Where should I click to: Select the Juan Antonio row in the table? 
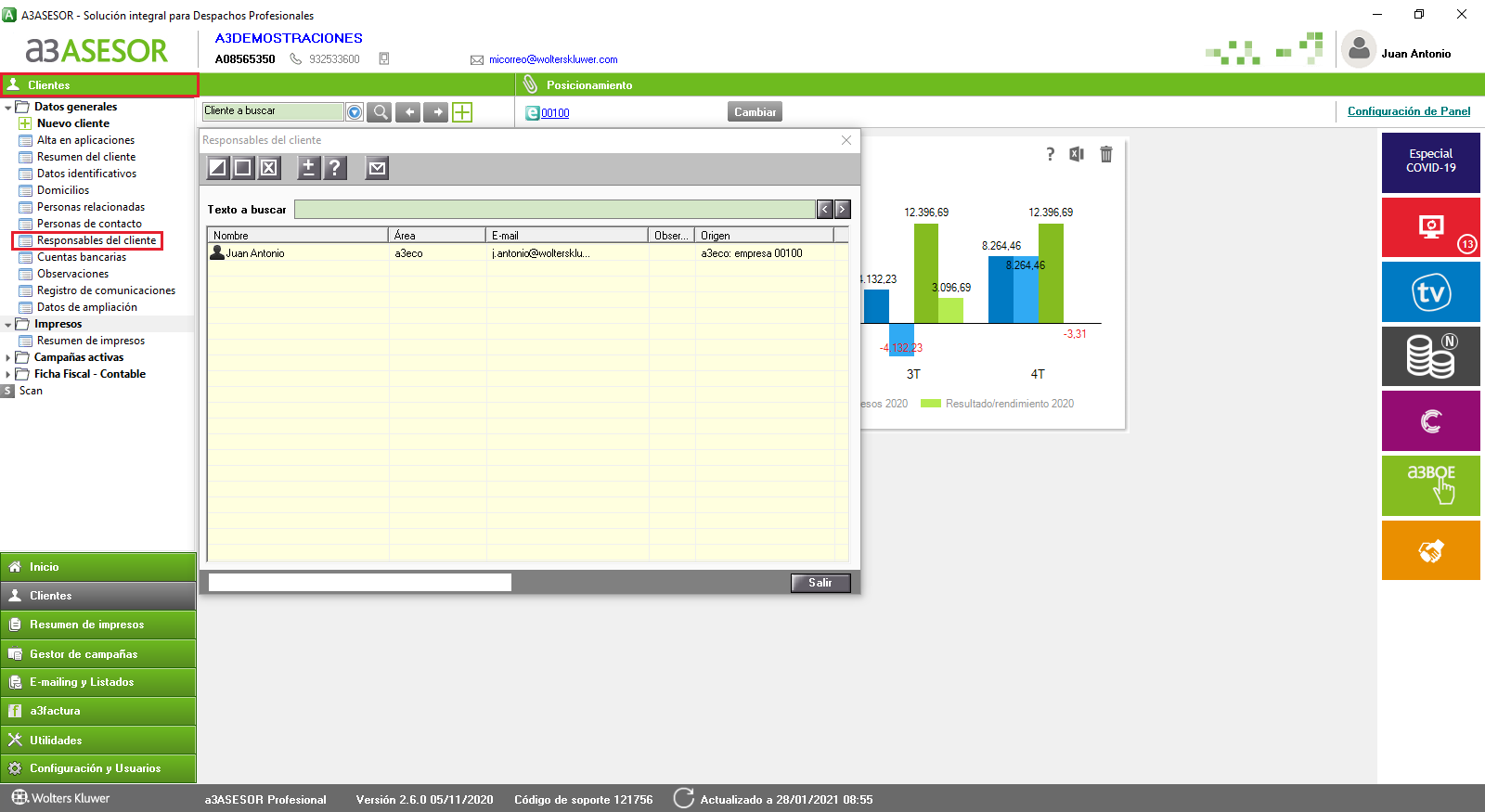point(527,253)
